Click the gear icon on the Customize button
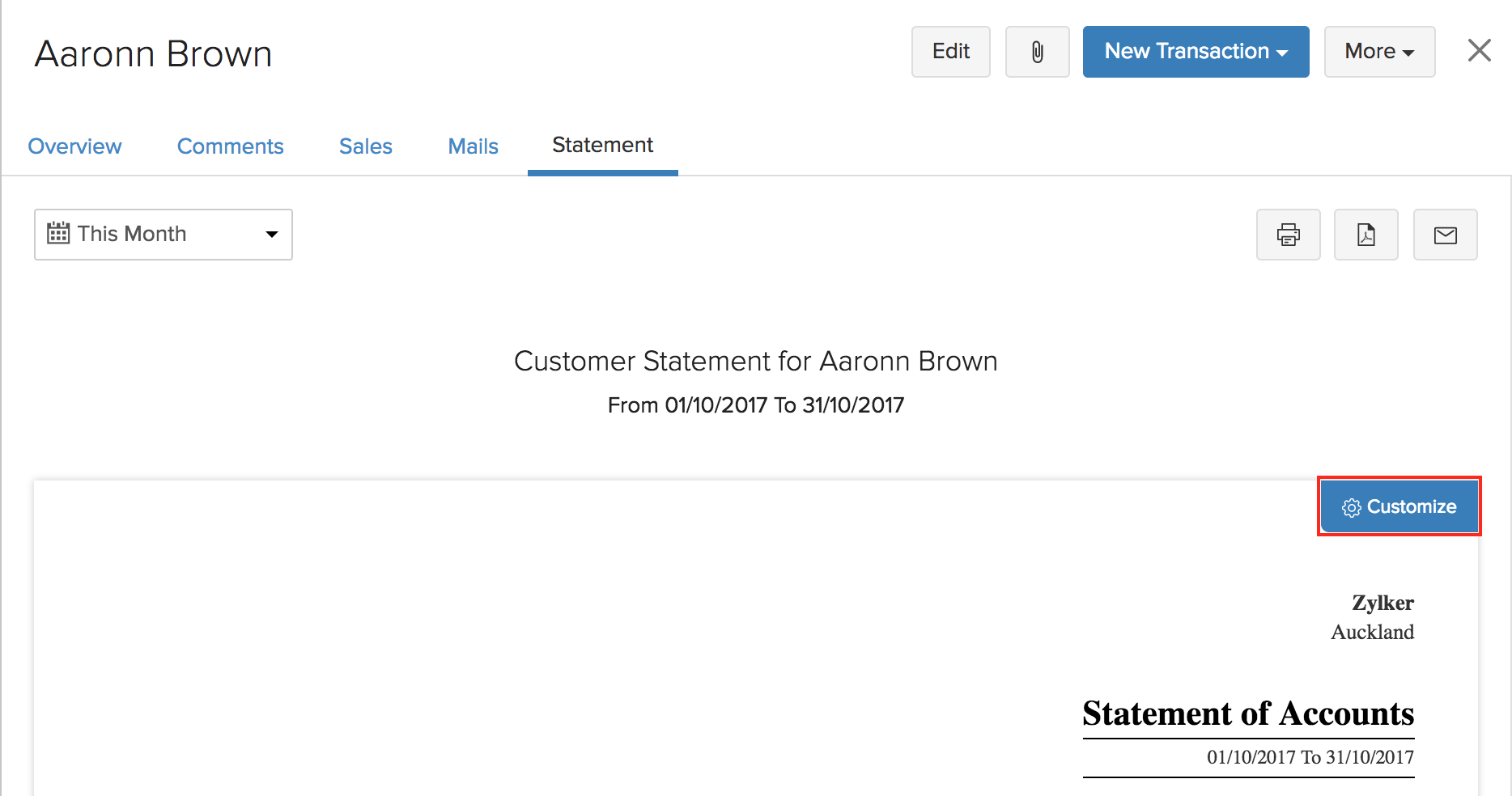 coord(1350,506)
